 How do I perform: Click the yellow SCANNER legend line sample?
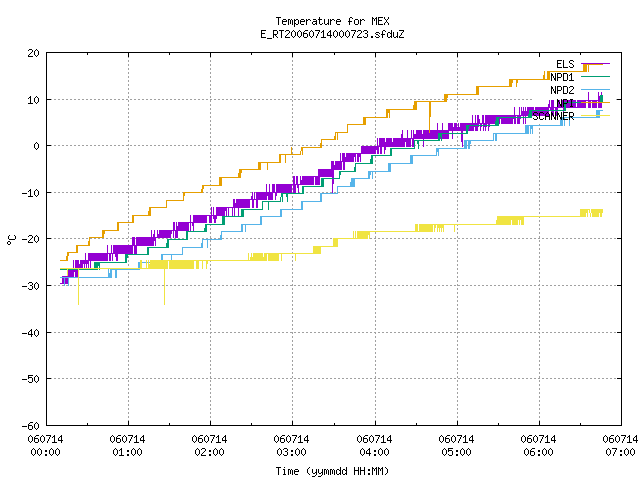596,116
